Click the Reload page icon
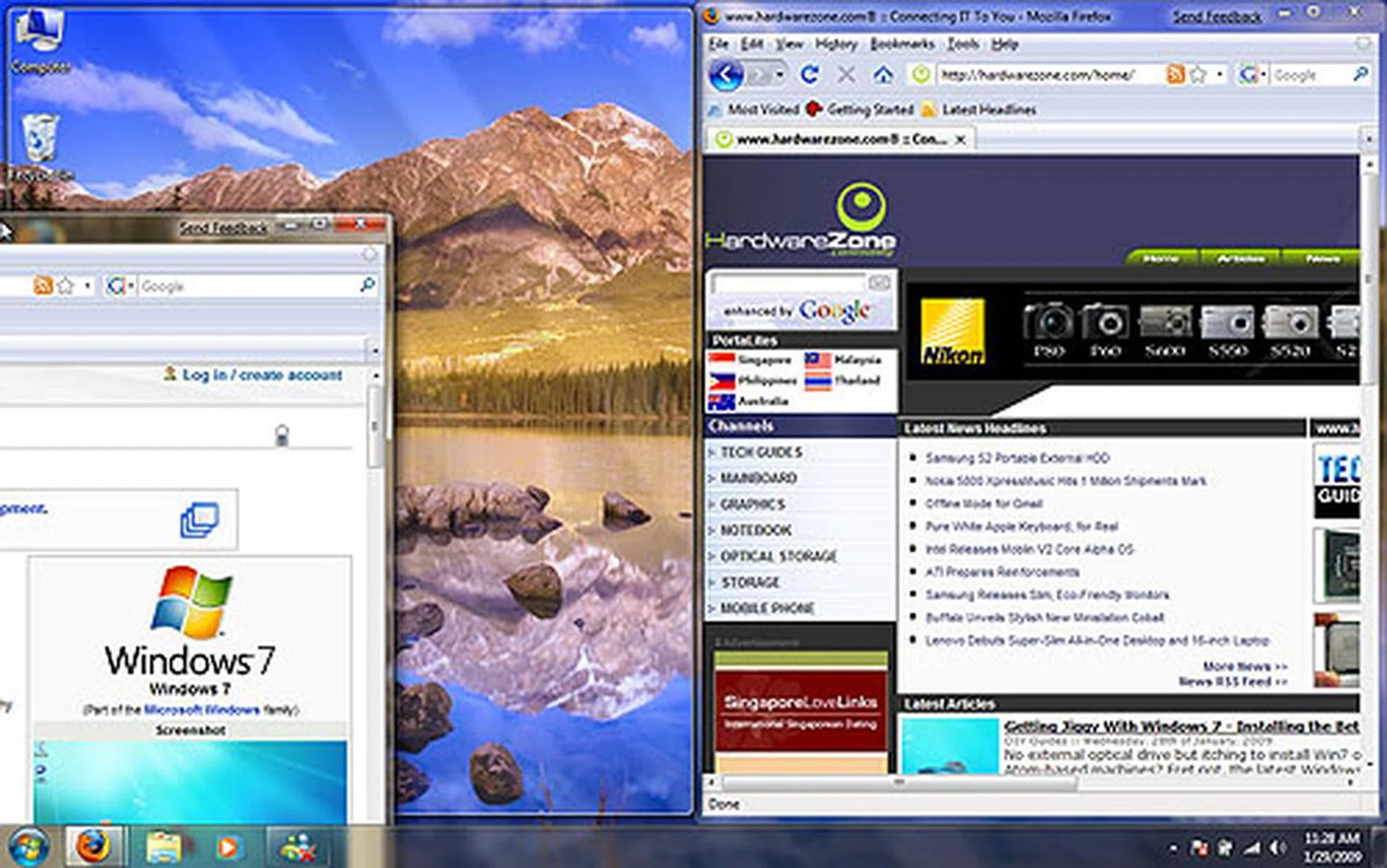 pos(810,74)
